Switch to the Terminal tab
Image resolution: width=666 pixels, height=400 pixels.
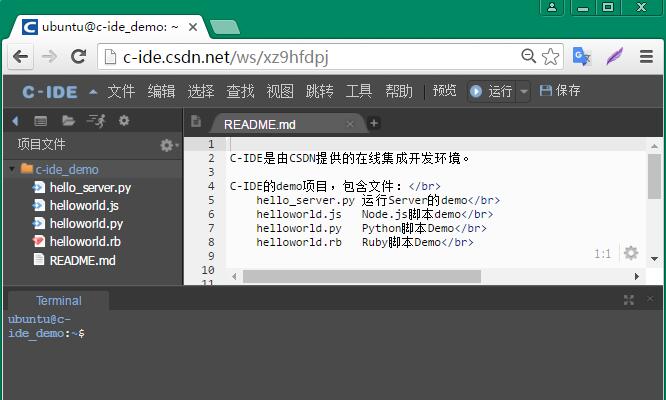click(59, 301)
